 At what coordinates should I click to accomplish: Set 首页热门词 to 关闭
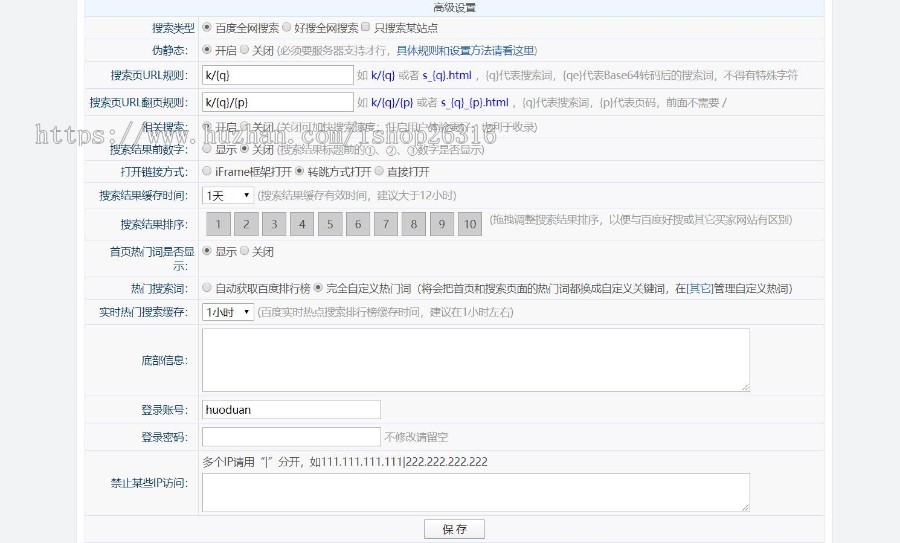click(245, 251)
